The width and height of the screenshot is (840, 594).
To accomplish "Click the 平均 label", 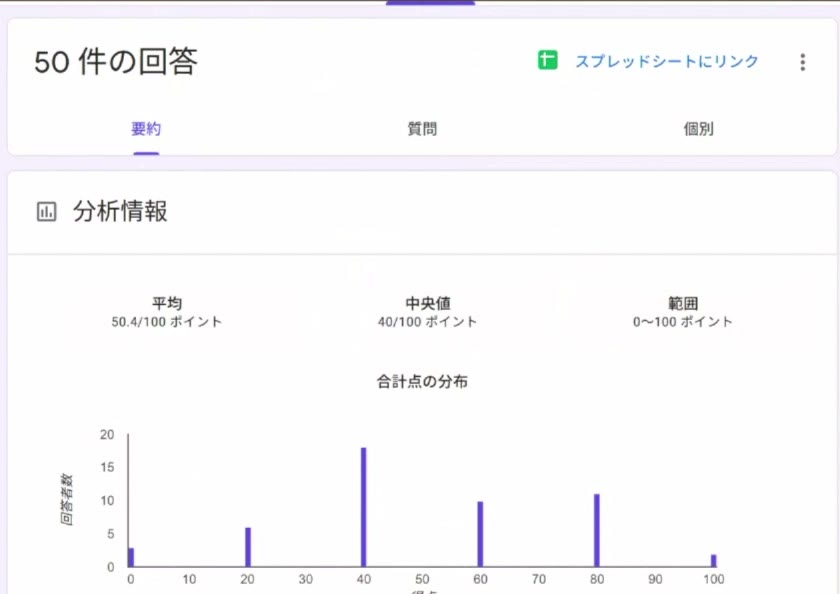I will (x=167, y=303).
